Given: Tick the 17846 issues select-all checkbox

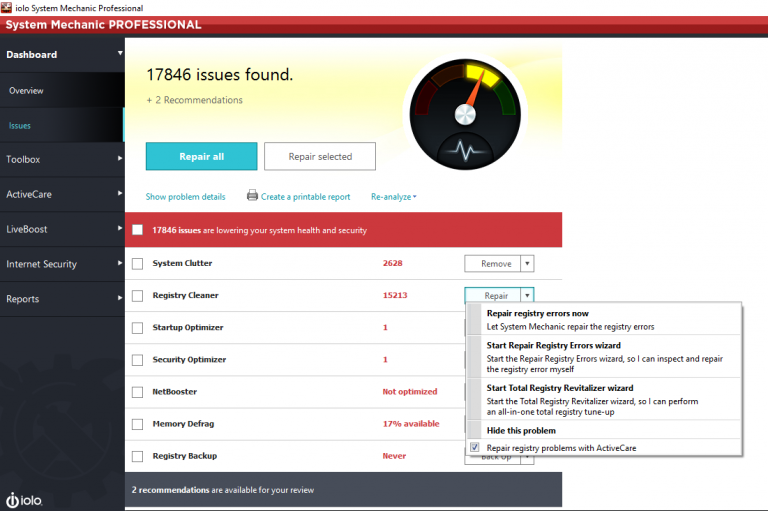Looking at the screenshot, I should coord(138,230).
